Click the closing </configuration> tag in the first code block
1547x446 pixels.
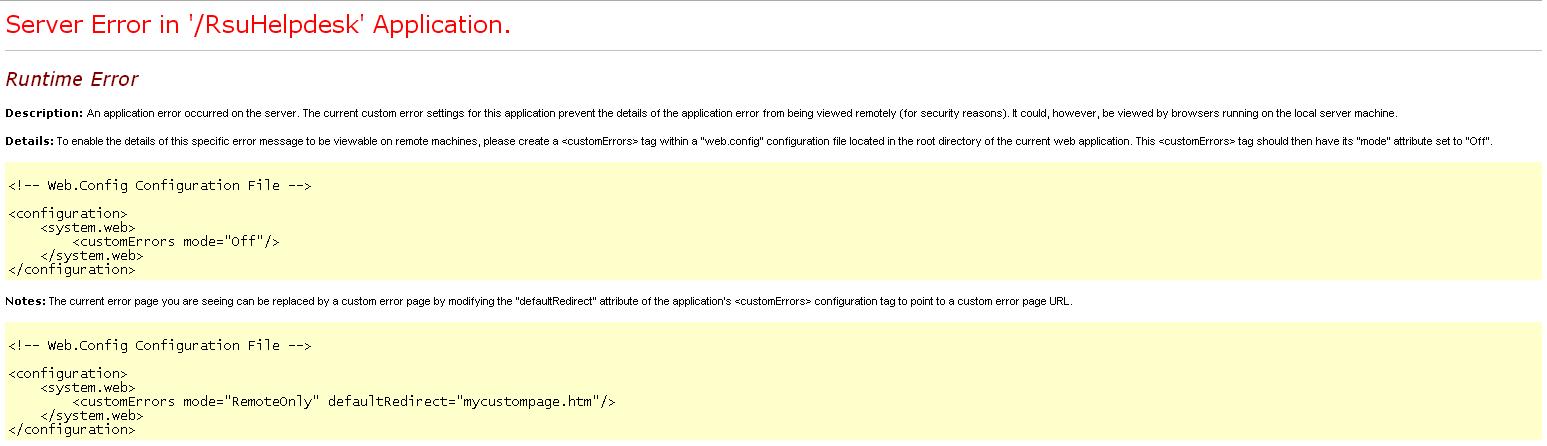[x=72, y=269]
